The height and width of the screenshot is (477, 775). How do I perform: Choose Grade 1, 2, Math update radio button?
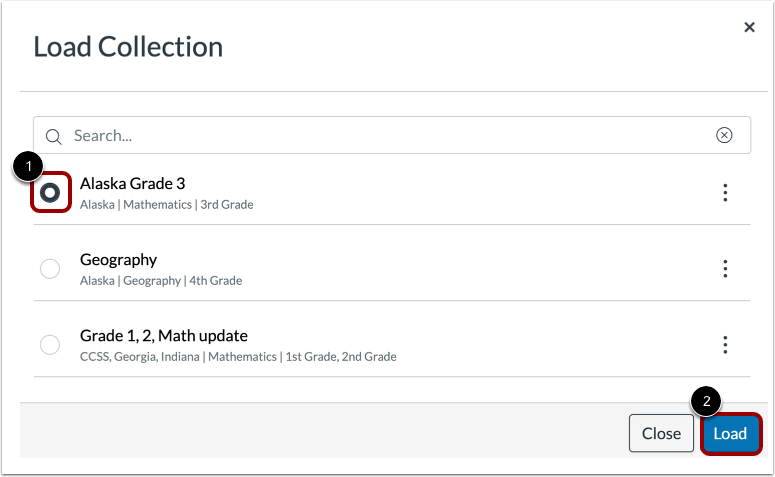tap(50, 345)
